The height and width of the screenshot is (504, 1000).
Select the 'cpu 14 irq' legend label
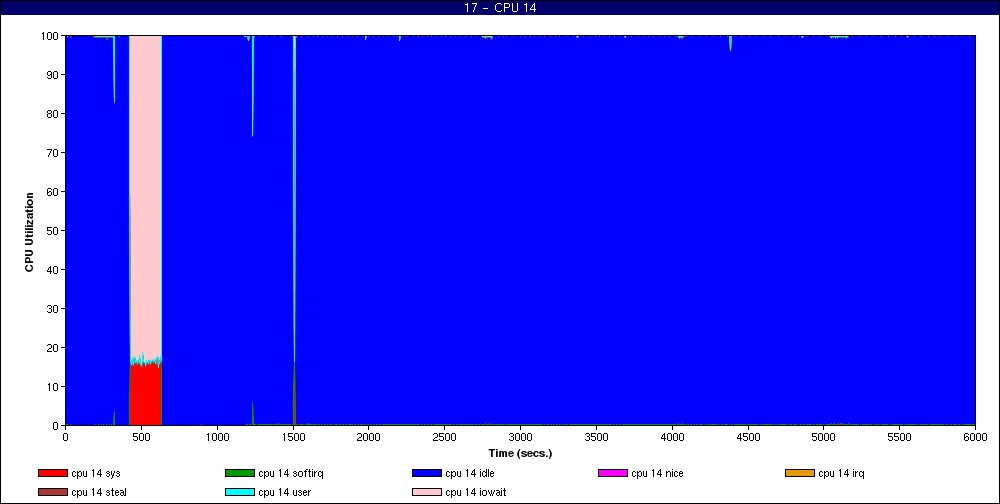click(x=841, y=473)
